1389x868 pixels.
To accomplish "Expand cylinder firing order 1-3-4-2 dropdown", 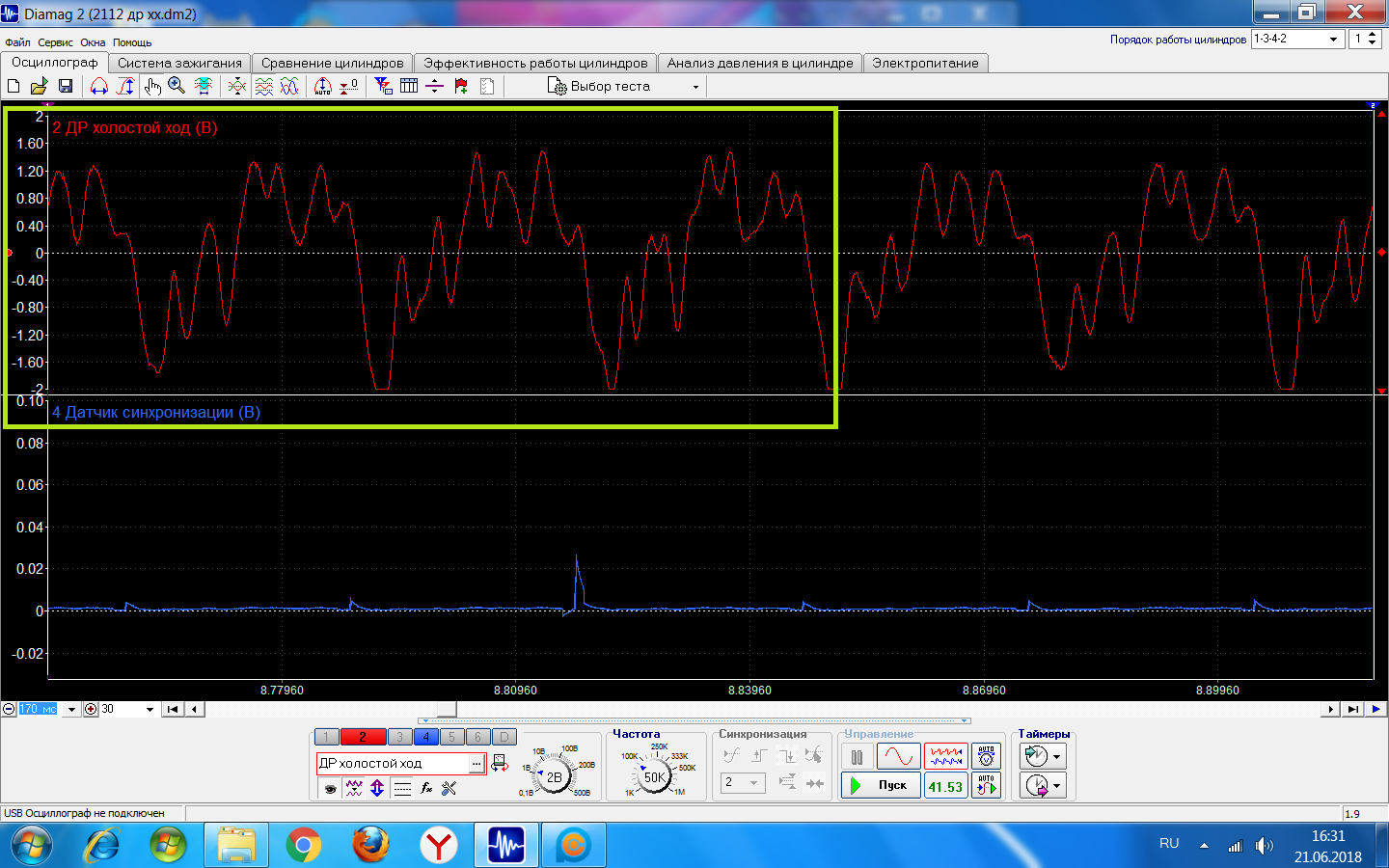I will point(1334,40).
